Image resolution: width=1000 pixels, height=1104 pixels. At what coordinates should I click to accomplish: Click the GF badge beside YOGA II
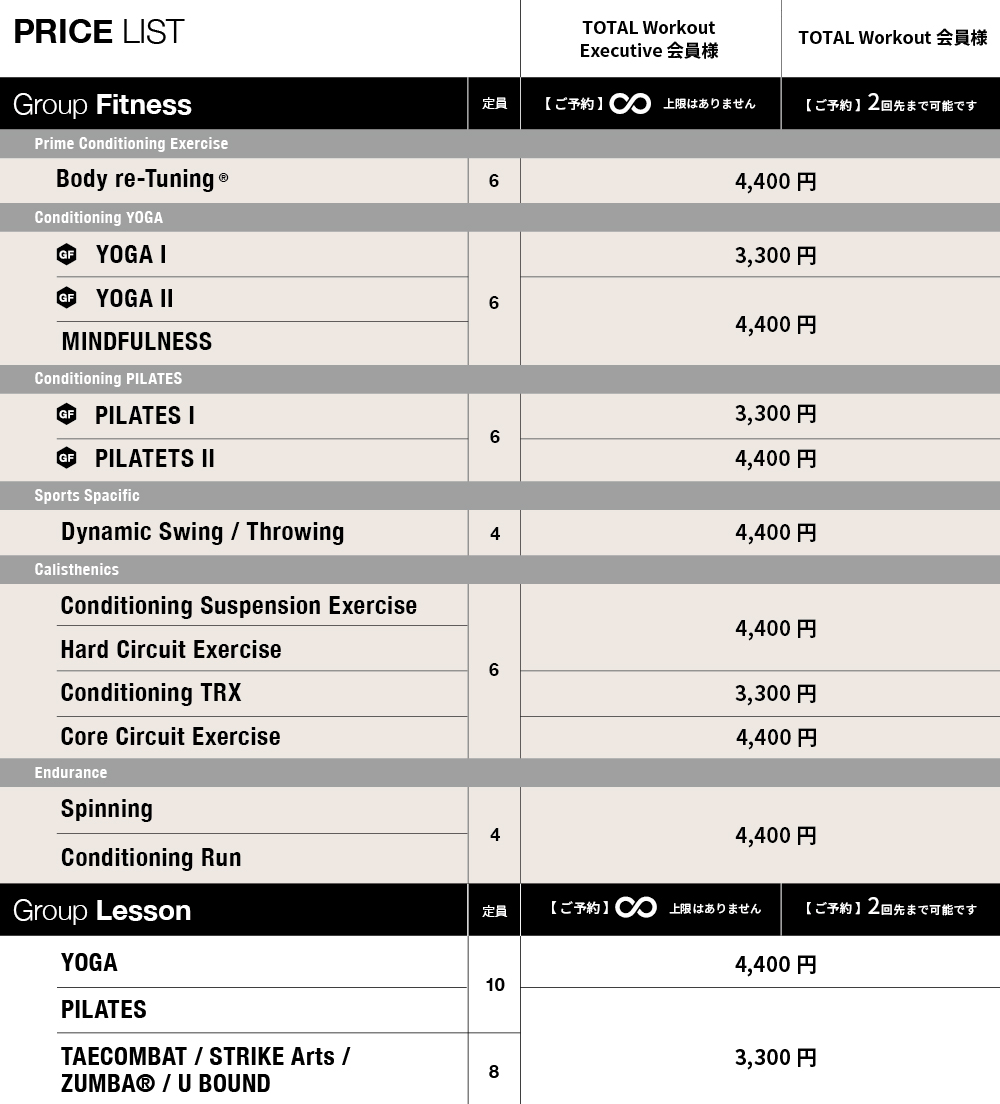coord(67,298)
